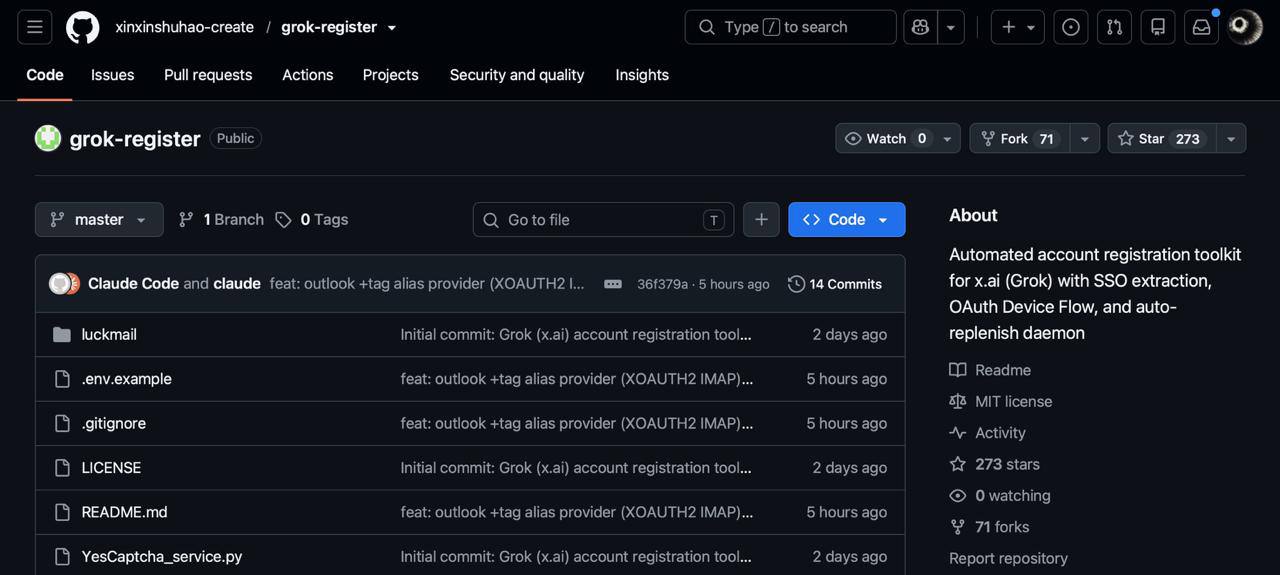Open the luckmail folder
The width and height of the screenshot is (1280, 575).
pyautogui.click(x=109, y=334)
